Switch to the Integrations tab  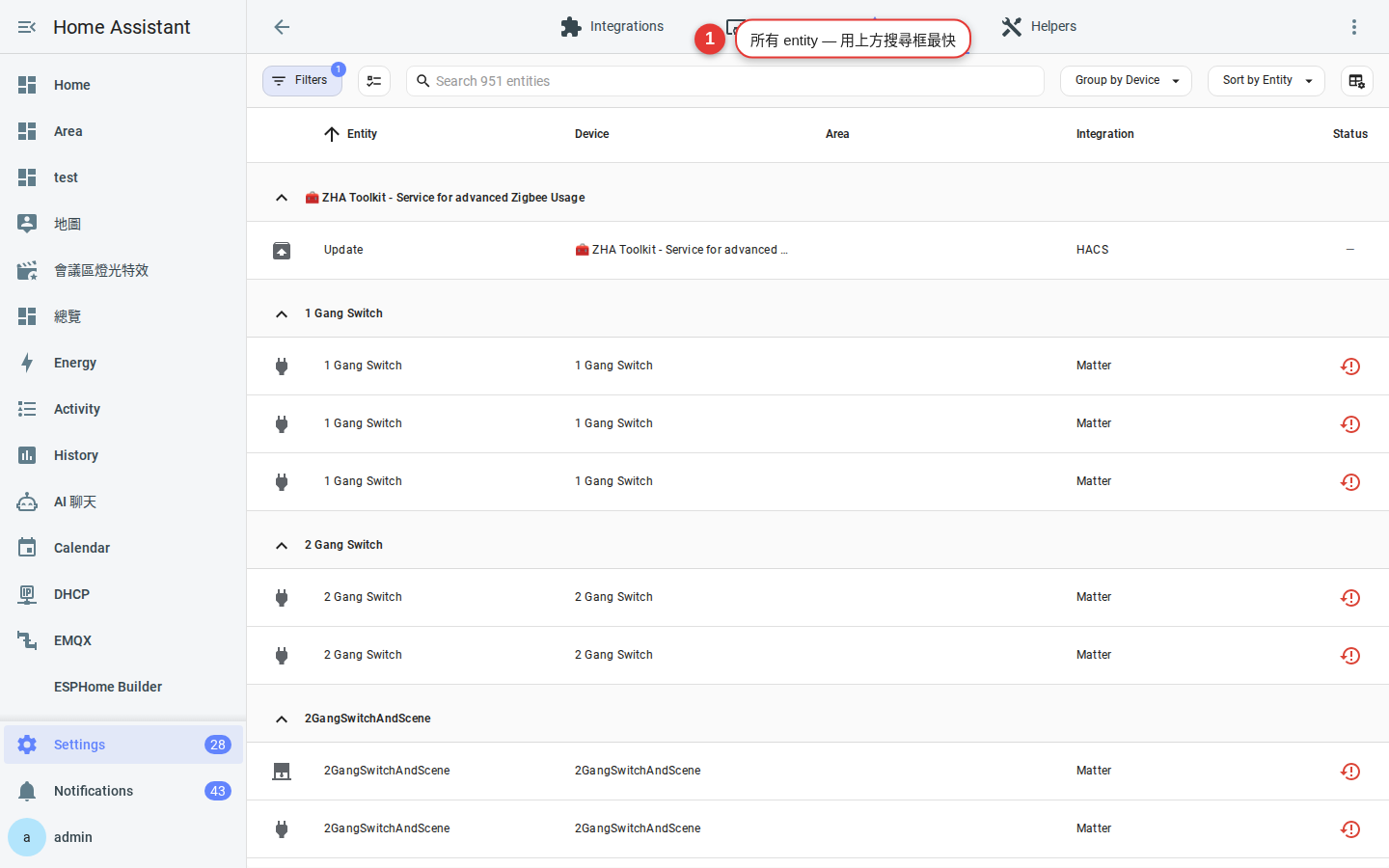coord(612,27)
